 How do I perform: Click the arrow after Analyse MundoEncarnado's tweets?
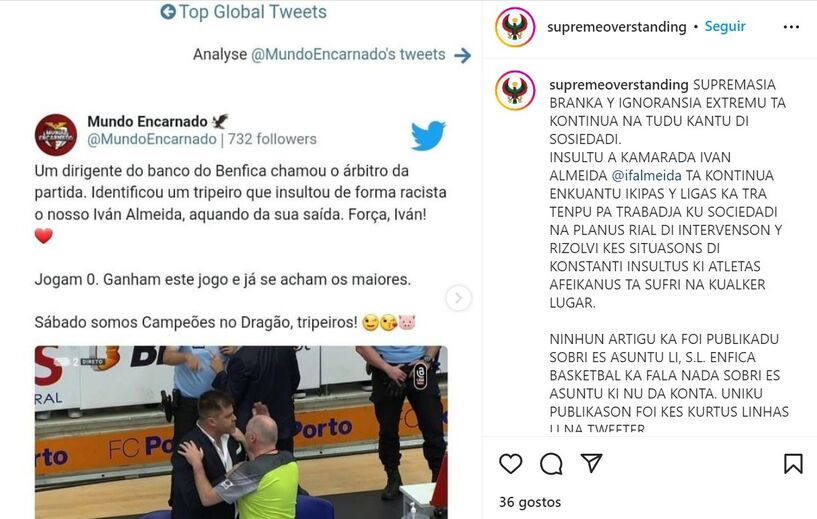[462, 55]
